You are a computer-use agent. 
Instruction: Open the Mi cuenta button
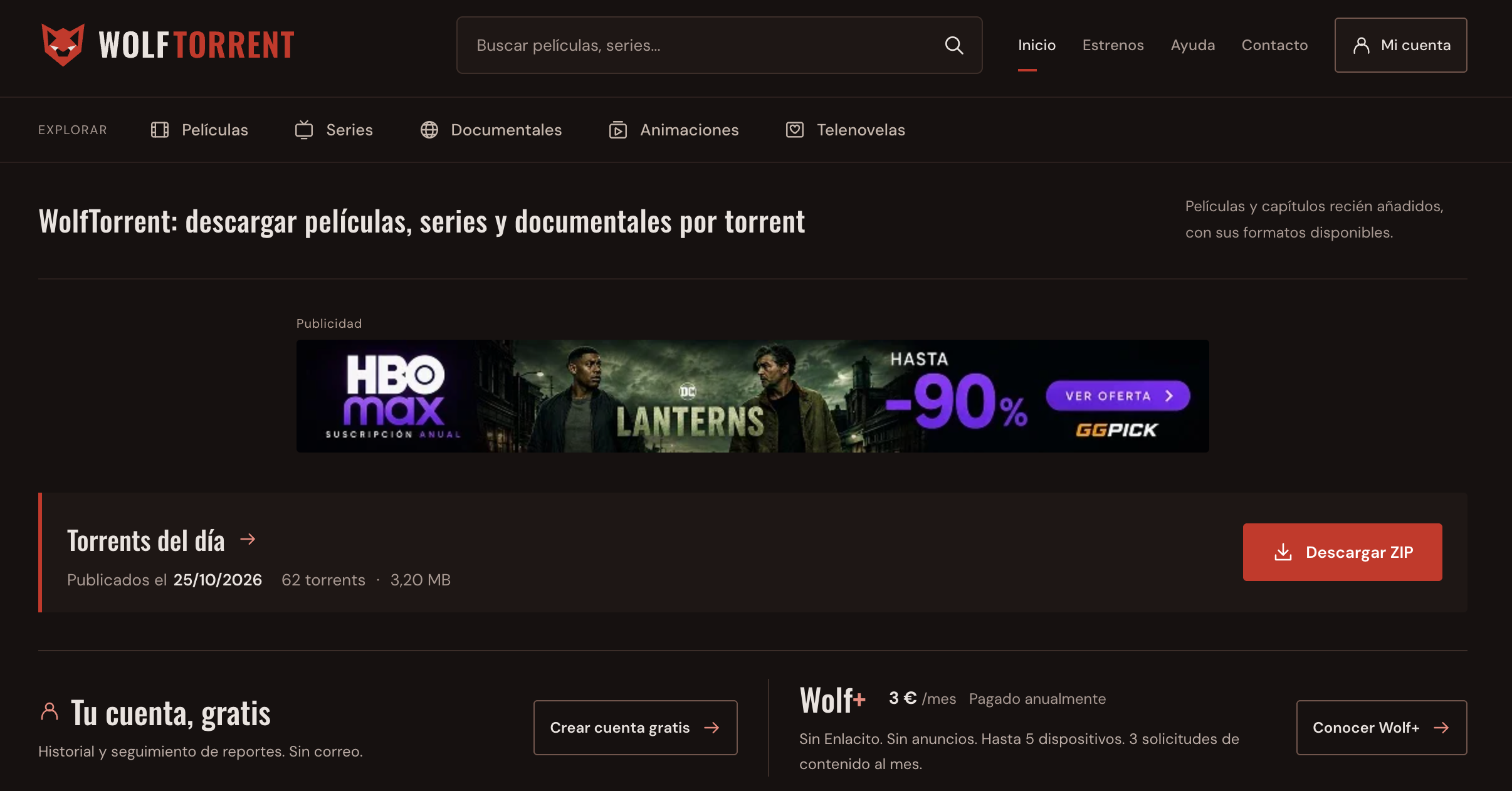(1401, 45)
